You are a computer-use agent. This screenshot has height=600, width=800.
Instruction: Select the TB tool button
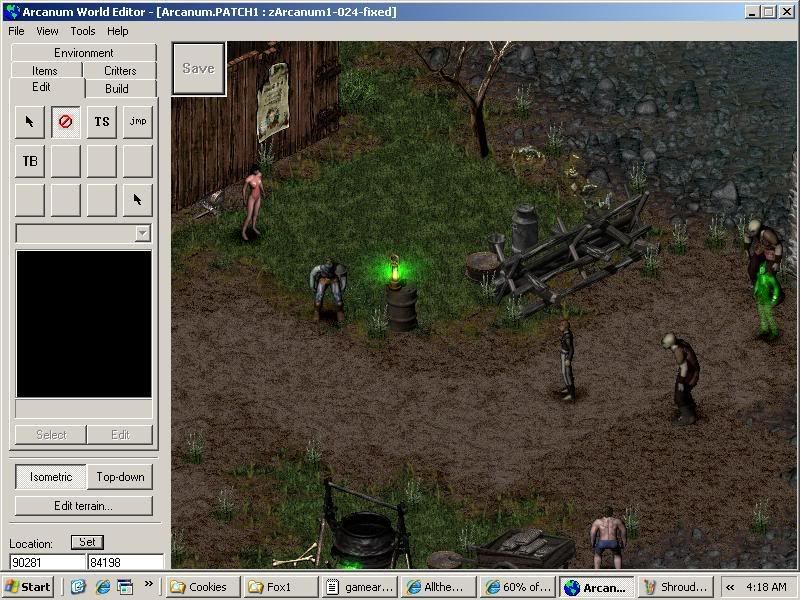(x=30, y=161)
